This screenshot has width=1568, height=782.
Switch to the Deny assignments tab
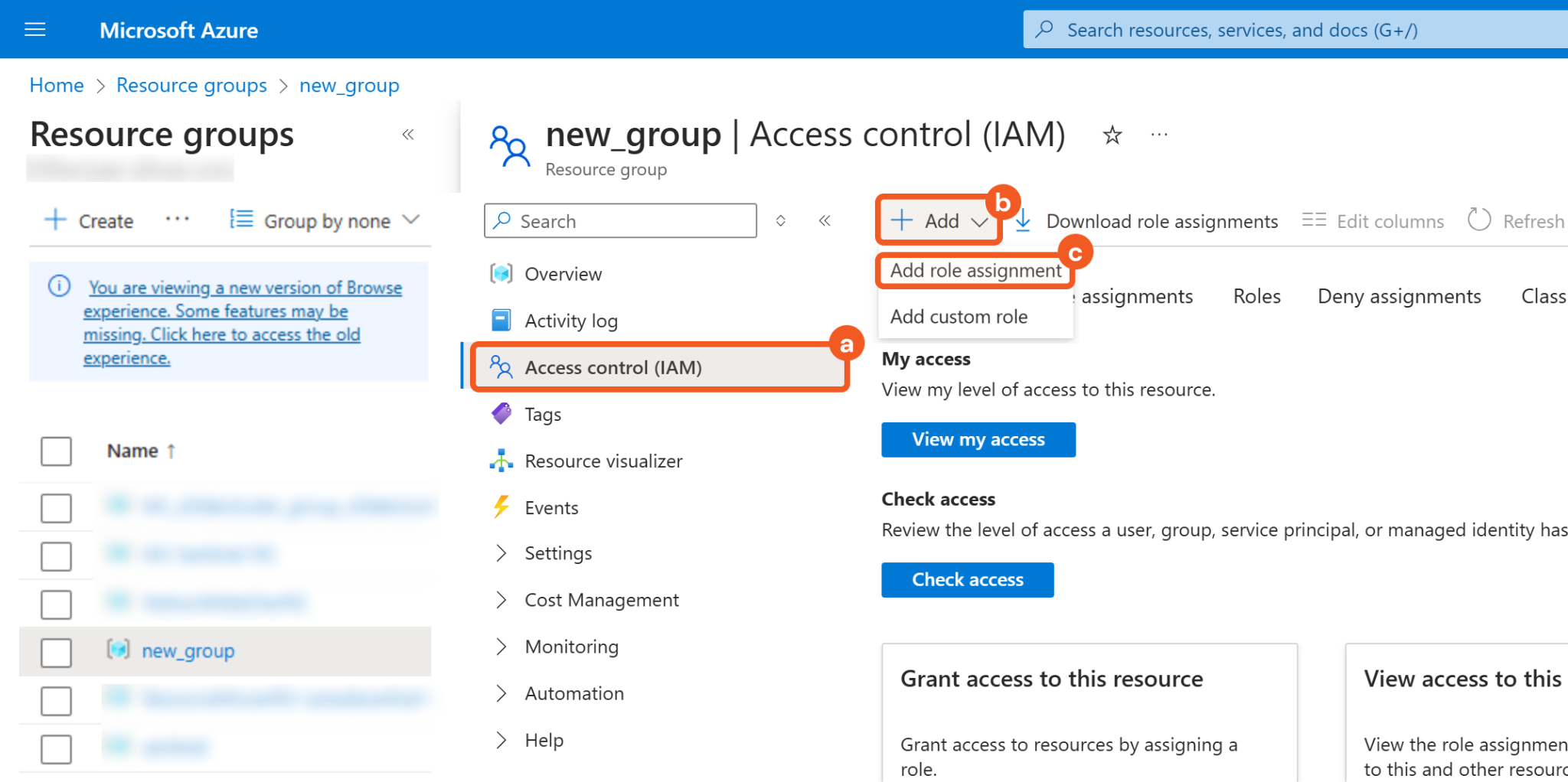pos(1399,297)
